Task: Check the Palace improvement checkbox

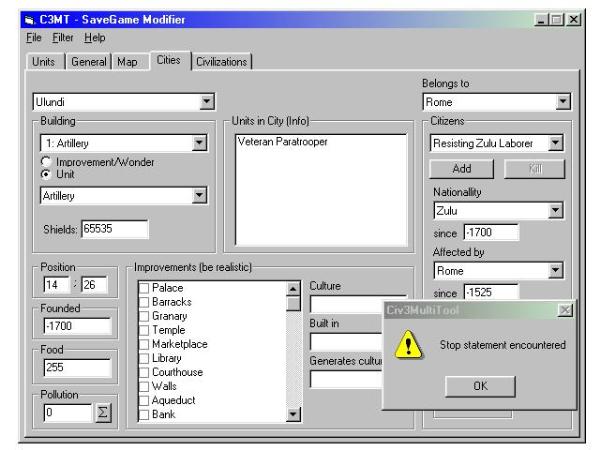Action: tap(143, 288)
